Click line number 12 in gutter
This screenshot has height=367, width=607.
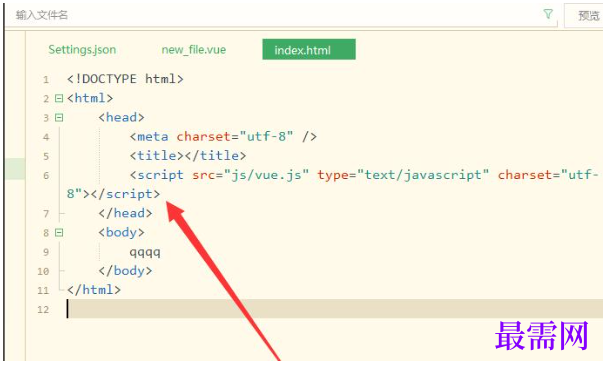pyautogui.click(x=43, y=309)
